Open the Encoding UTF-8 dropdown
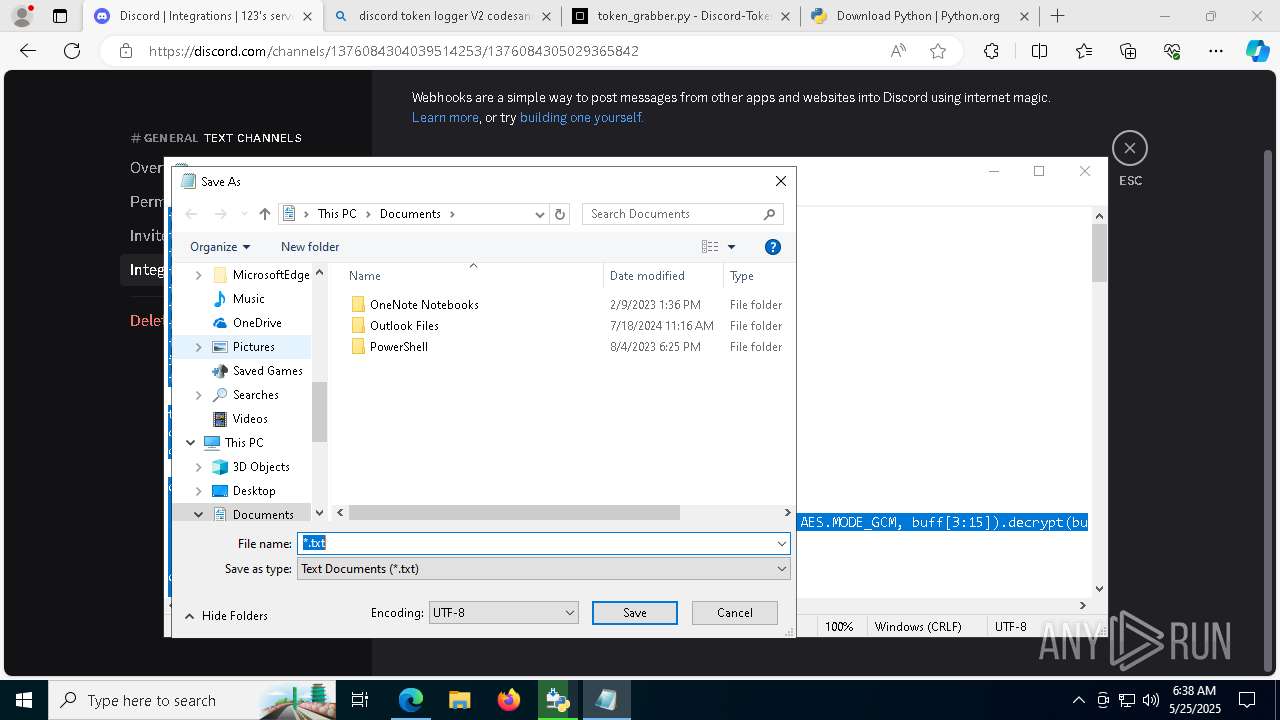 tap(503, 613)
